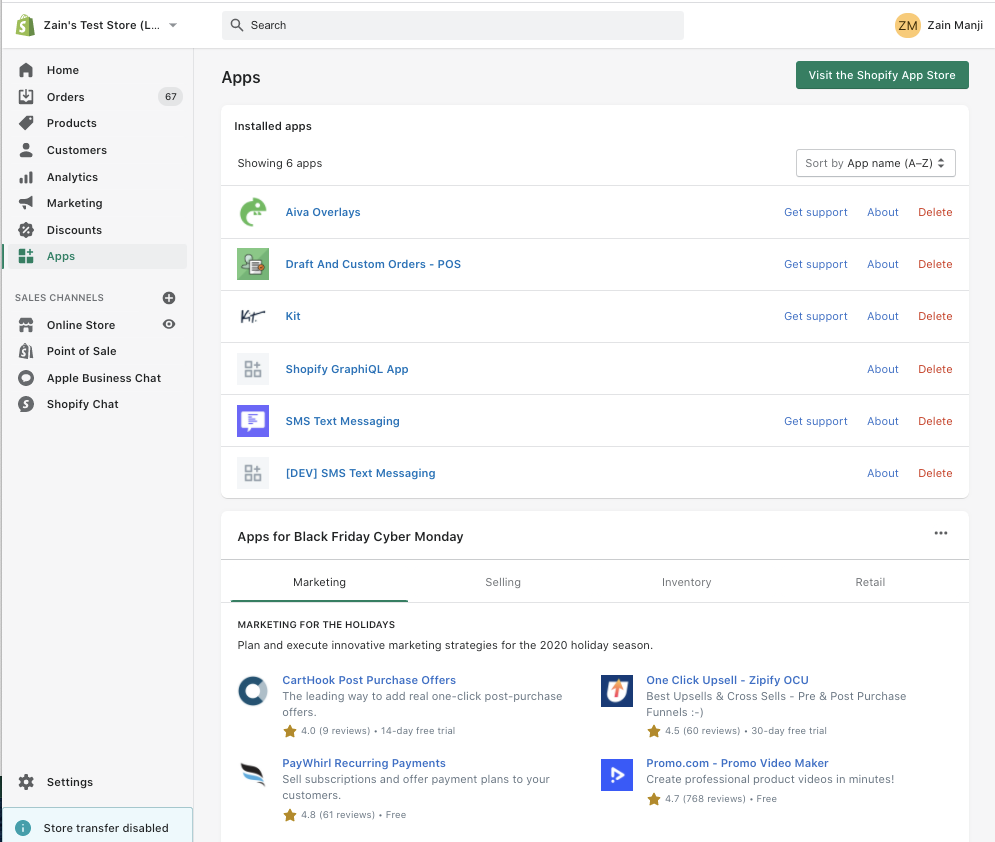View online store via eye icon

[169, 324]
